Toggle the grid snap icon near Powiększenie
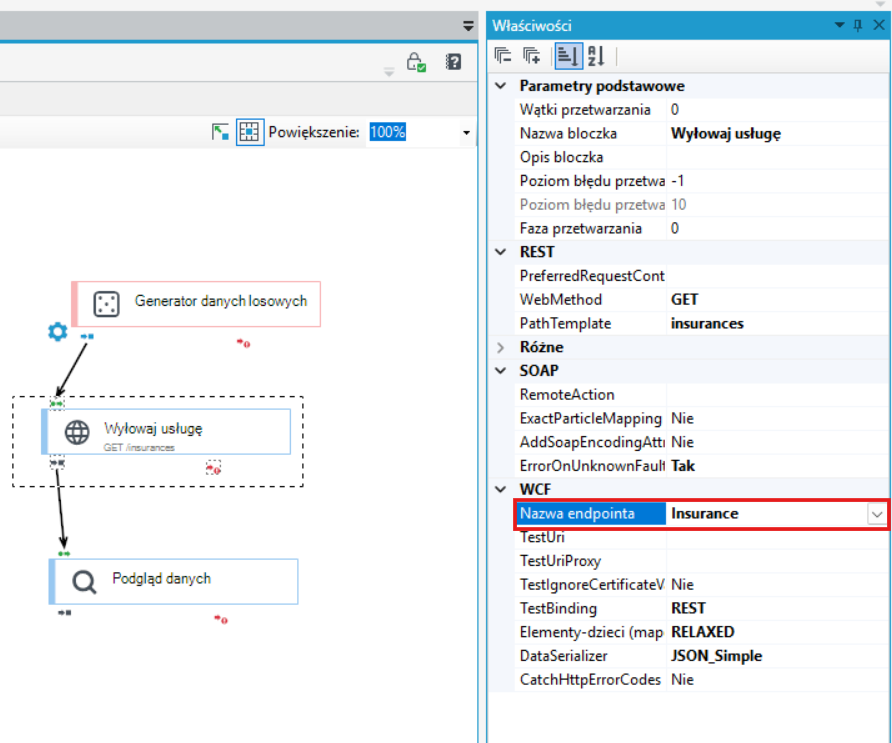The image size is (892, 743). [x=250, y=132]
